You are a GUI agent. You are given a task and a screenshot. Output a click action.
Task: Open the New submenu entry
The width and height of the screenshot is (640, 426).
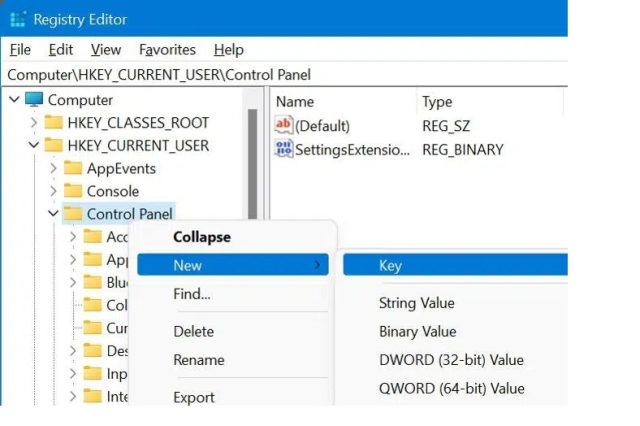coord(233,265)
